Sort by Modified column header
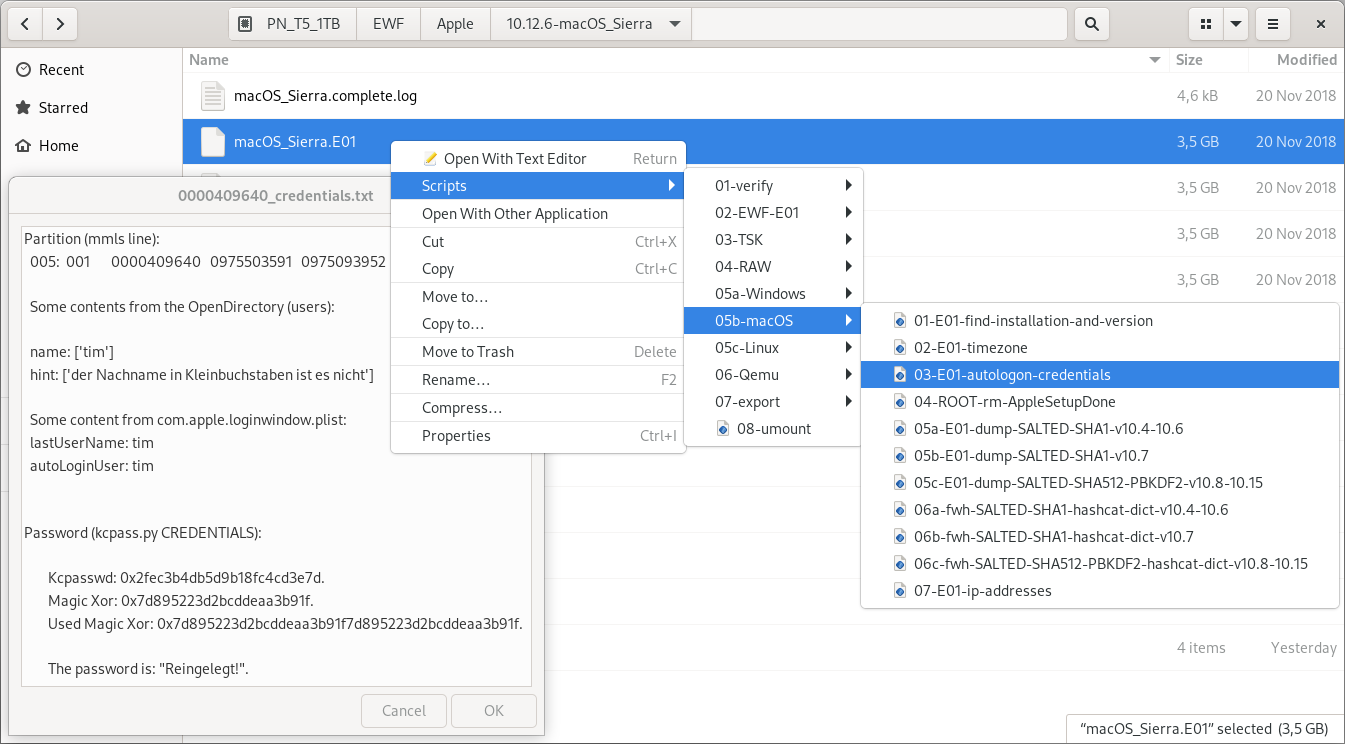The width and height of the screenshot is (1345, 744). [x=1306, y=60]
